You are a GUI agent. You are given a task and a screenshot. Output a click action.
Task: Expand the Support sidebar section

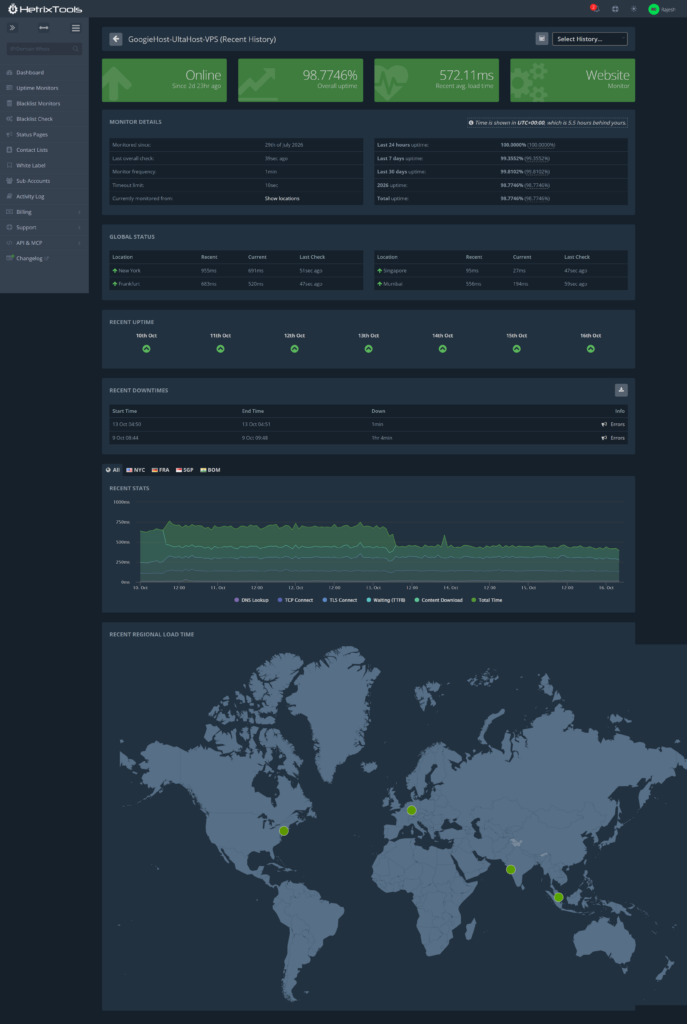44,227
